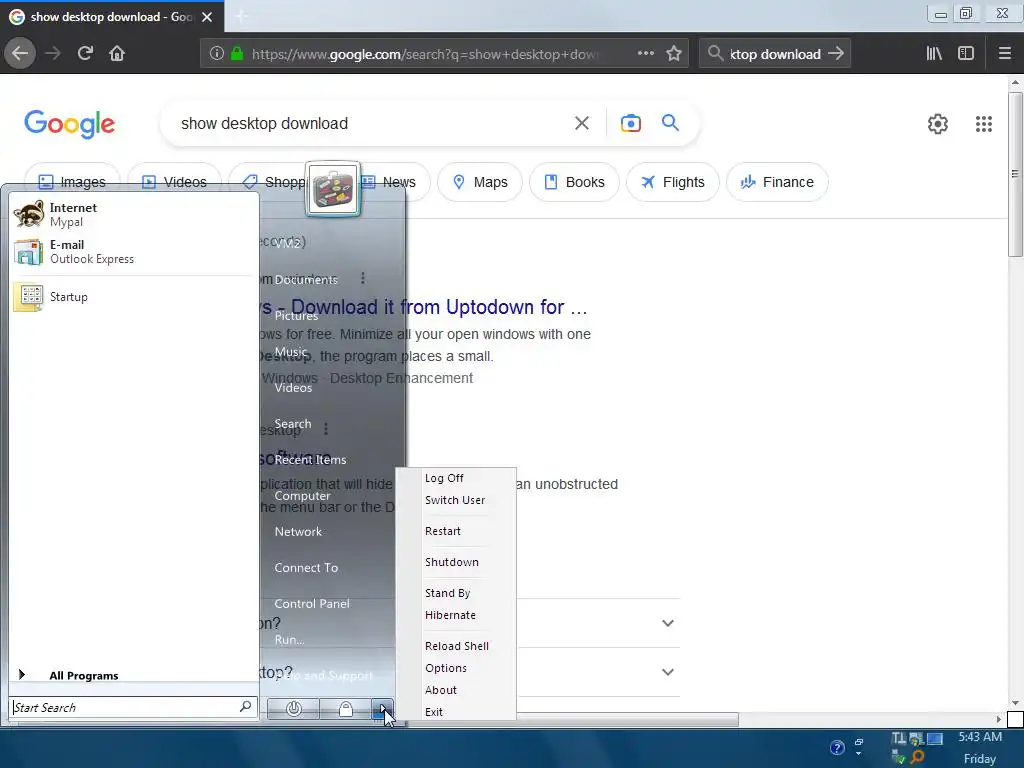Open the browser library icon
This screenshot has height=768, width=1024.
[x=934, y=54]
